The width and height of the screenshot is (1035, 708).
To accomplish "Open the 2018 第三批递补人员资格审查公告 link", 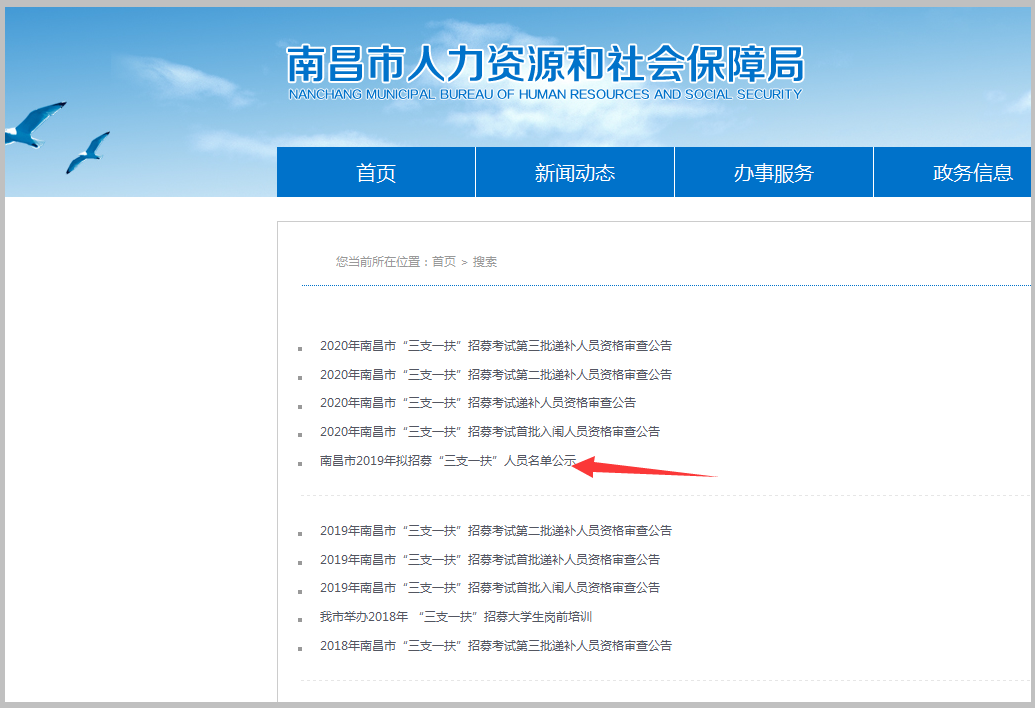I will pos(495,645).
